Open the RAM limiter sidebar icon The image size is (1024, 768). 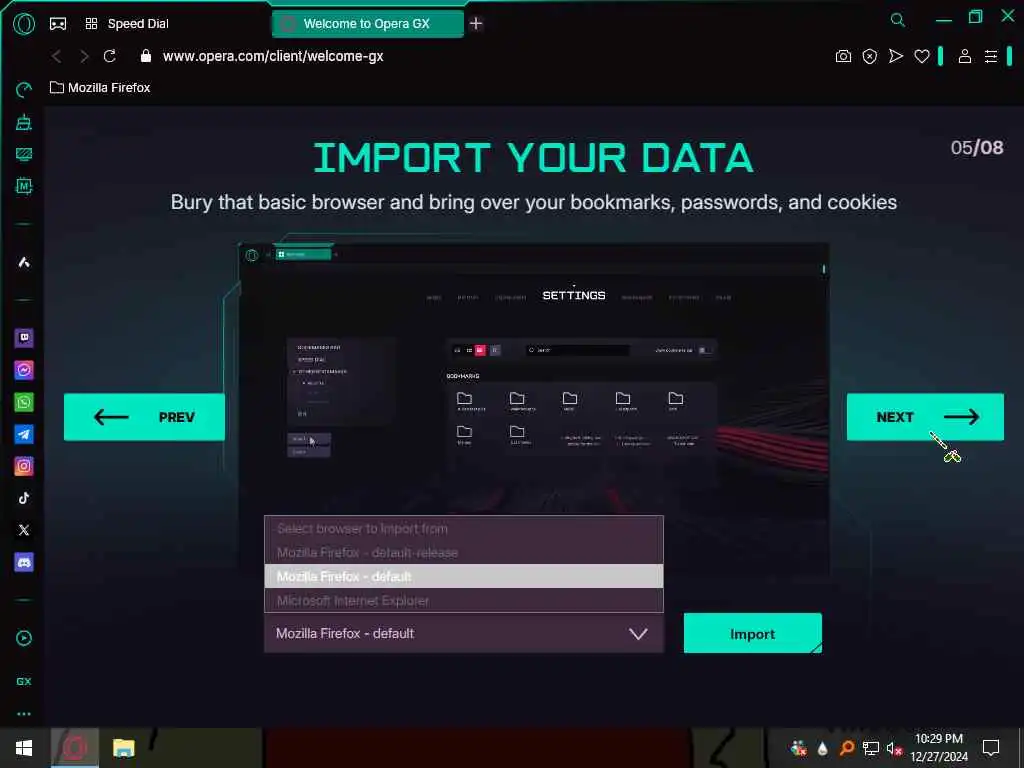pos(24,186)
